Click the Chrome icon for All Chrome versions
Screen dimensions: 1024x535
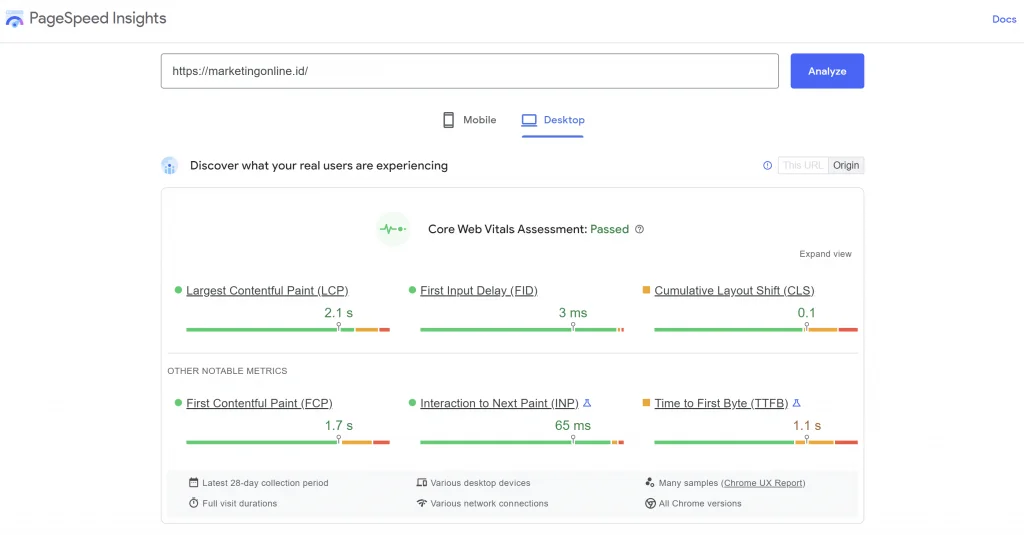coord(650,504)
